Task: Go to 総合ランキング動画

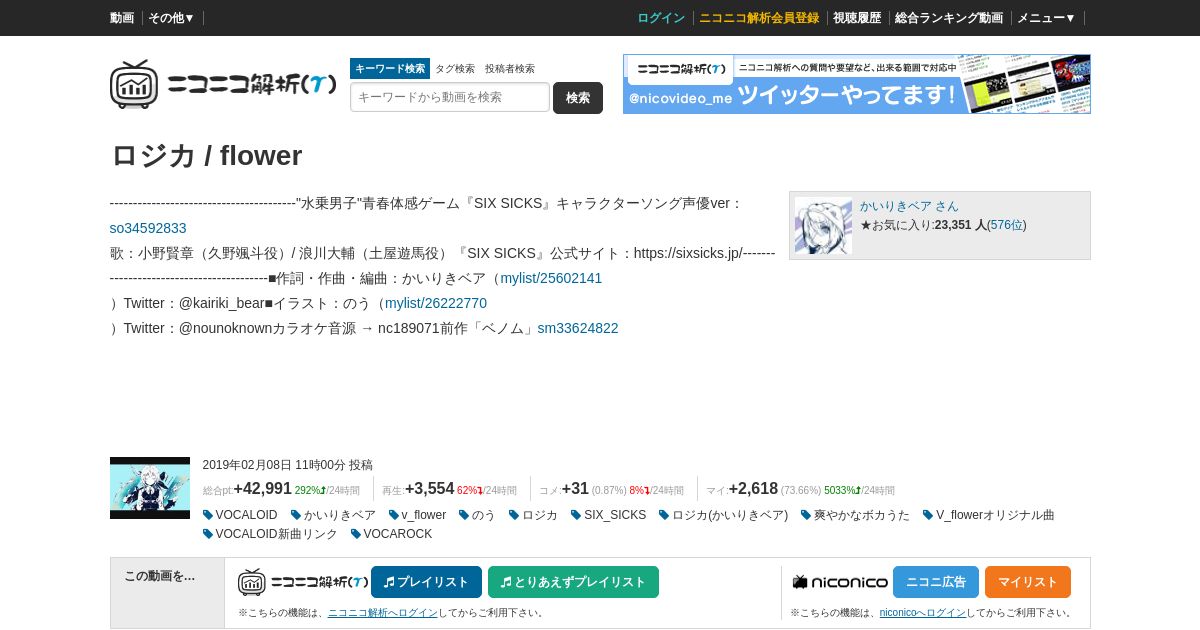Action: click(949, 18)
